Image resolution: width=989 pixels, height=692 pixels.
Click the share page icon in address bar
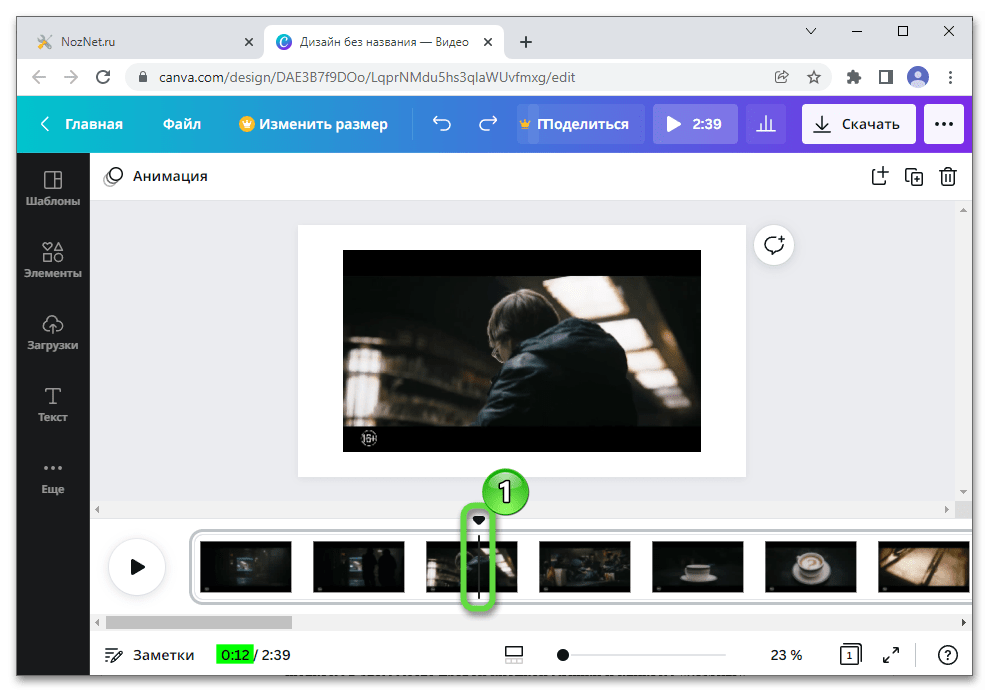(x=781, y=77)
